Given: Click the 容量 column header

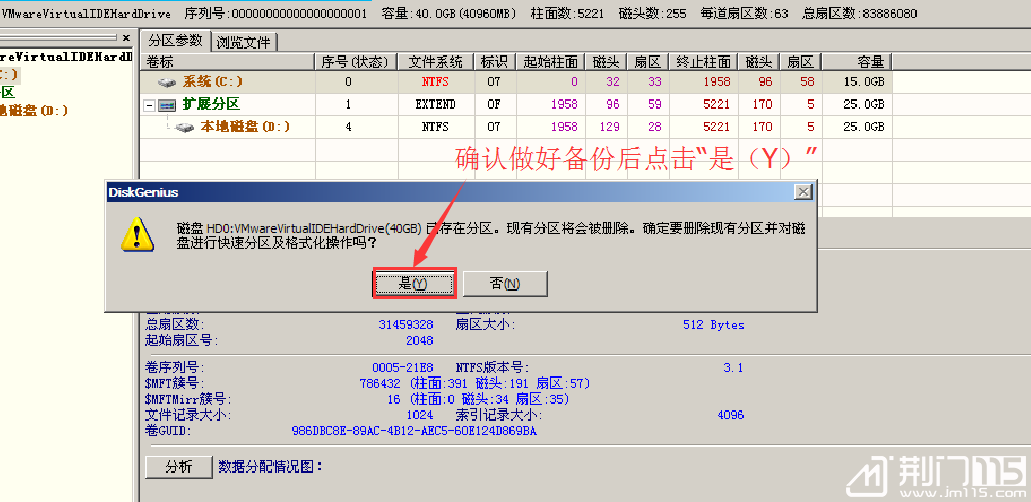Looking at the screenshot, I should (857, 62).
